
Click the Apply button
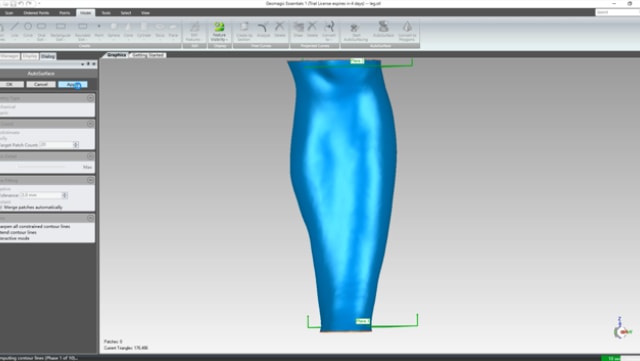[73, 84]
